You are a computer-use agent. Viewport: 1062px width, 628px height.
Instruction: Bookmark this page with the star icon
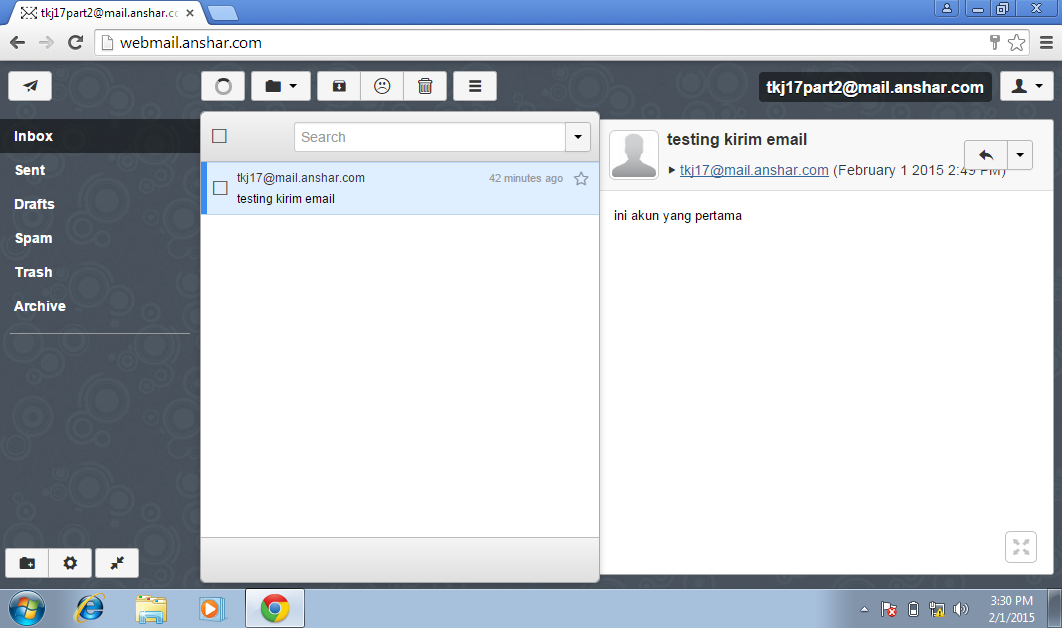click(1016, 43)
